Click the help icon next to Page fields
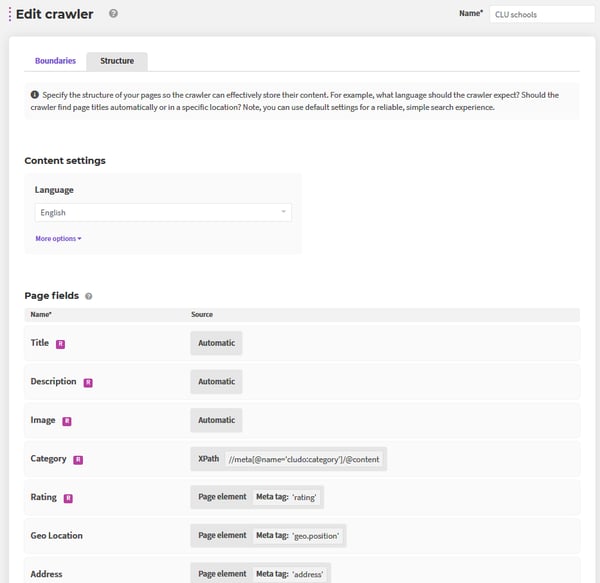Image resolution: width=600 pixels, height=583 pixels. (88, 296)
